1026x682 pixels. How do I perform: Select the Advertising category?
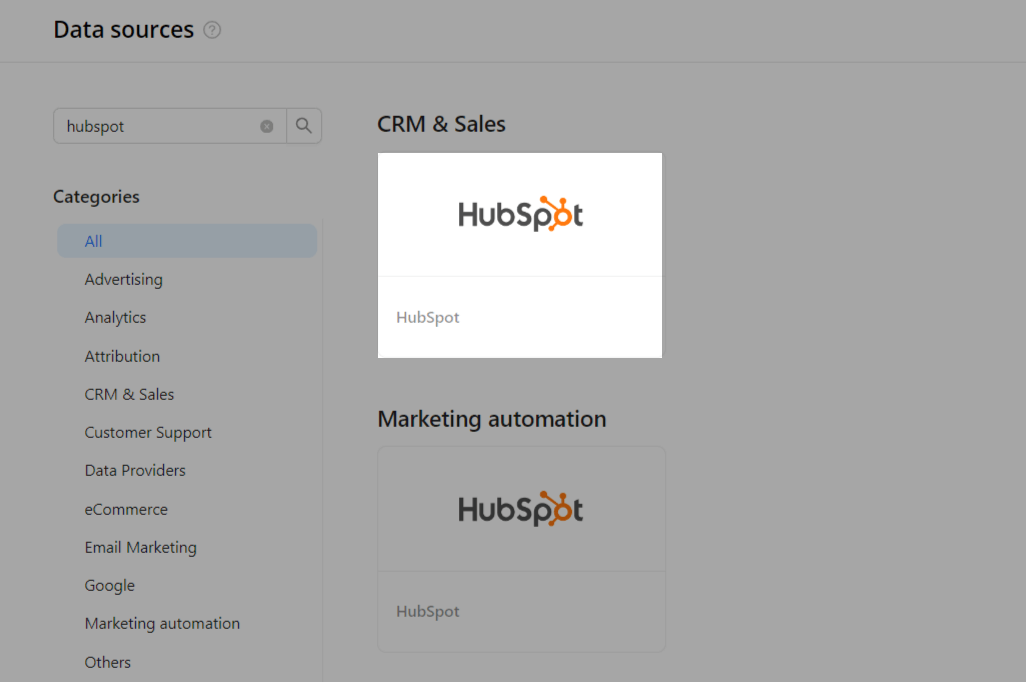(124, 279)
